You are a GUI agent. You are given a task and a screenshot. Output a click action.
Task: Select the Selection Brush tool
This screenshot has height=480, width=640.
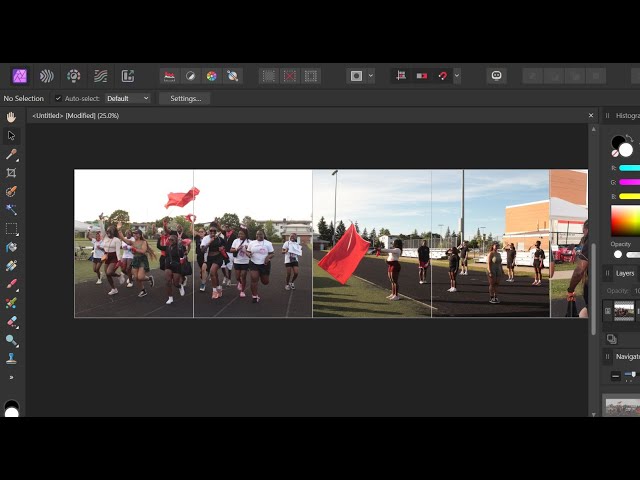(x=11, y=191)
